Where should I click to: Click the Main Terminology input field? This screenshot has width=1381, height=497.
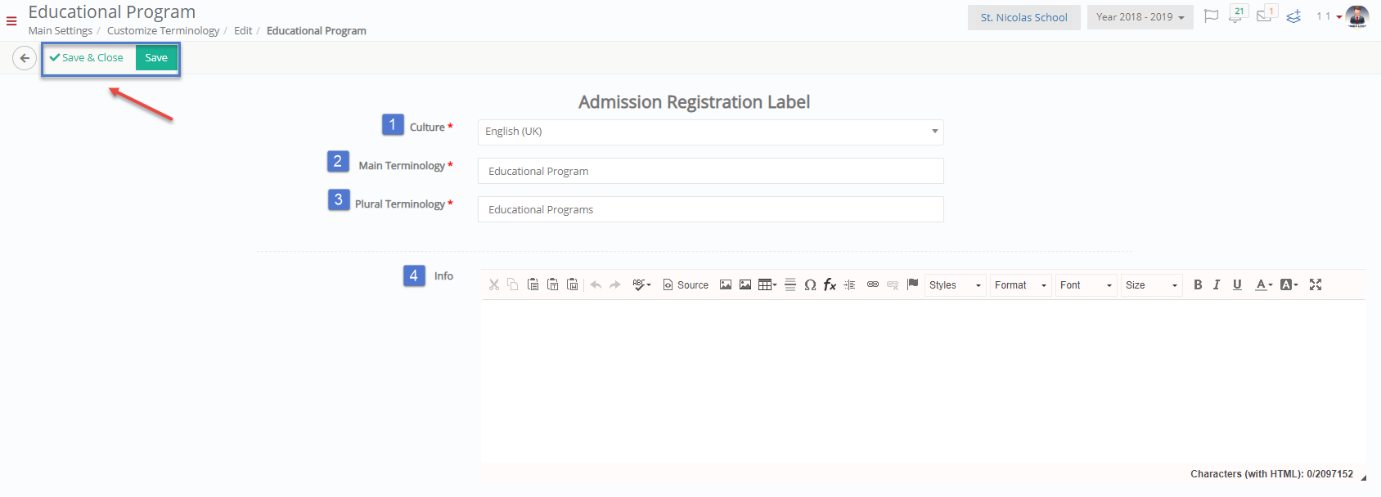tap(711, 171)
